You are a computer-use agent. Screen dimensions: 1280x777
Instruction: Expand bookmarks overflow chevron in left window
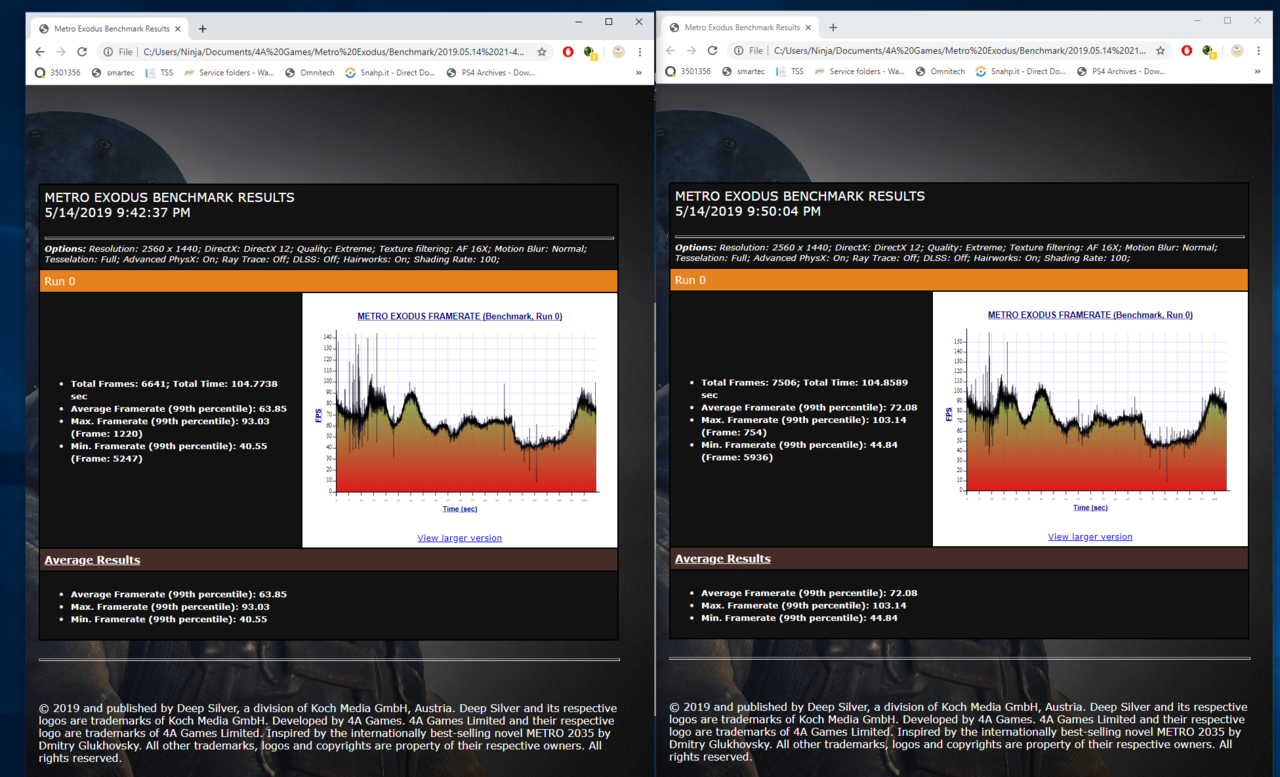coord(639,72)
